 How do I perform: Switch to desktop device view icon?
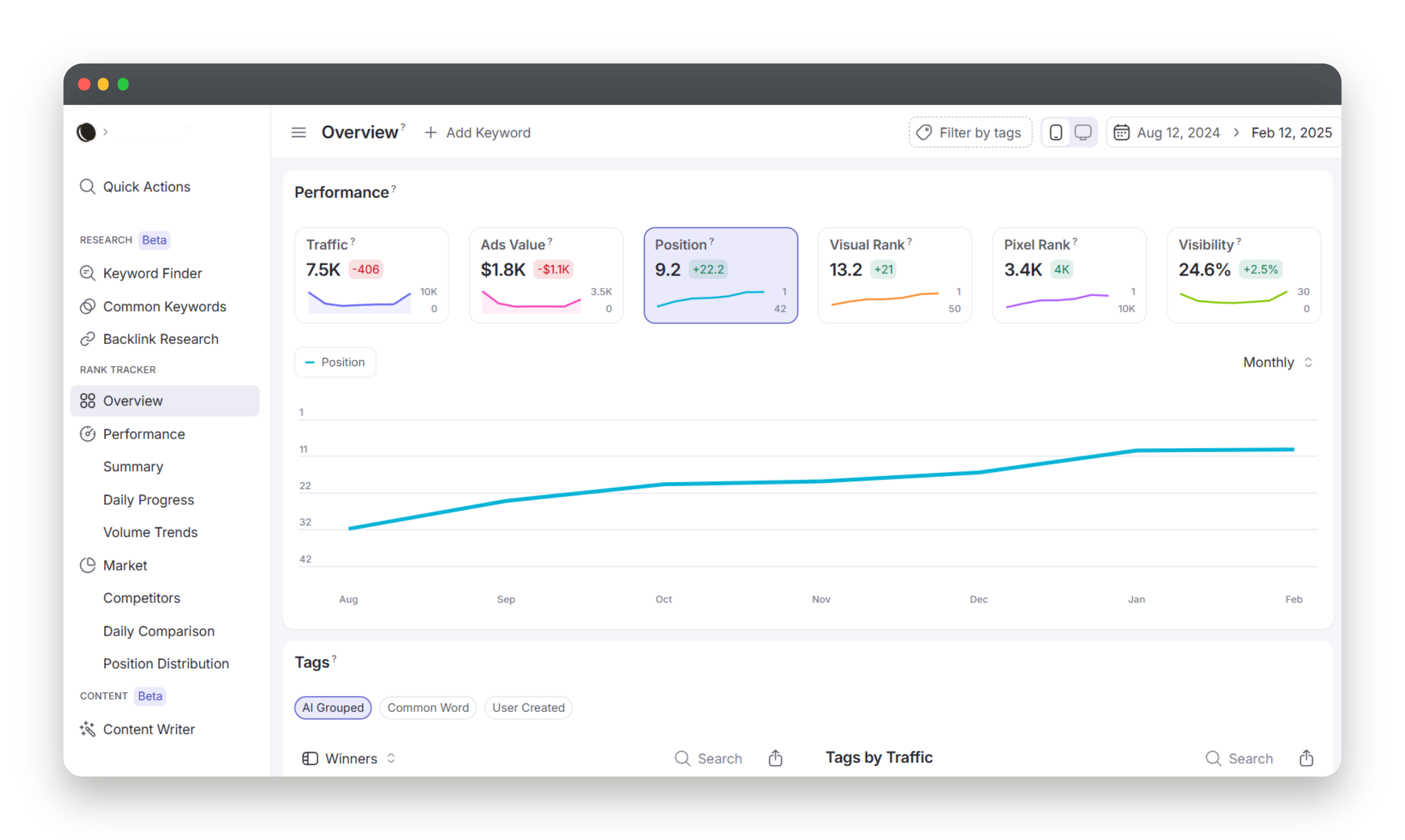click(x=1082, y=133)
